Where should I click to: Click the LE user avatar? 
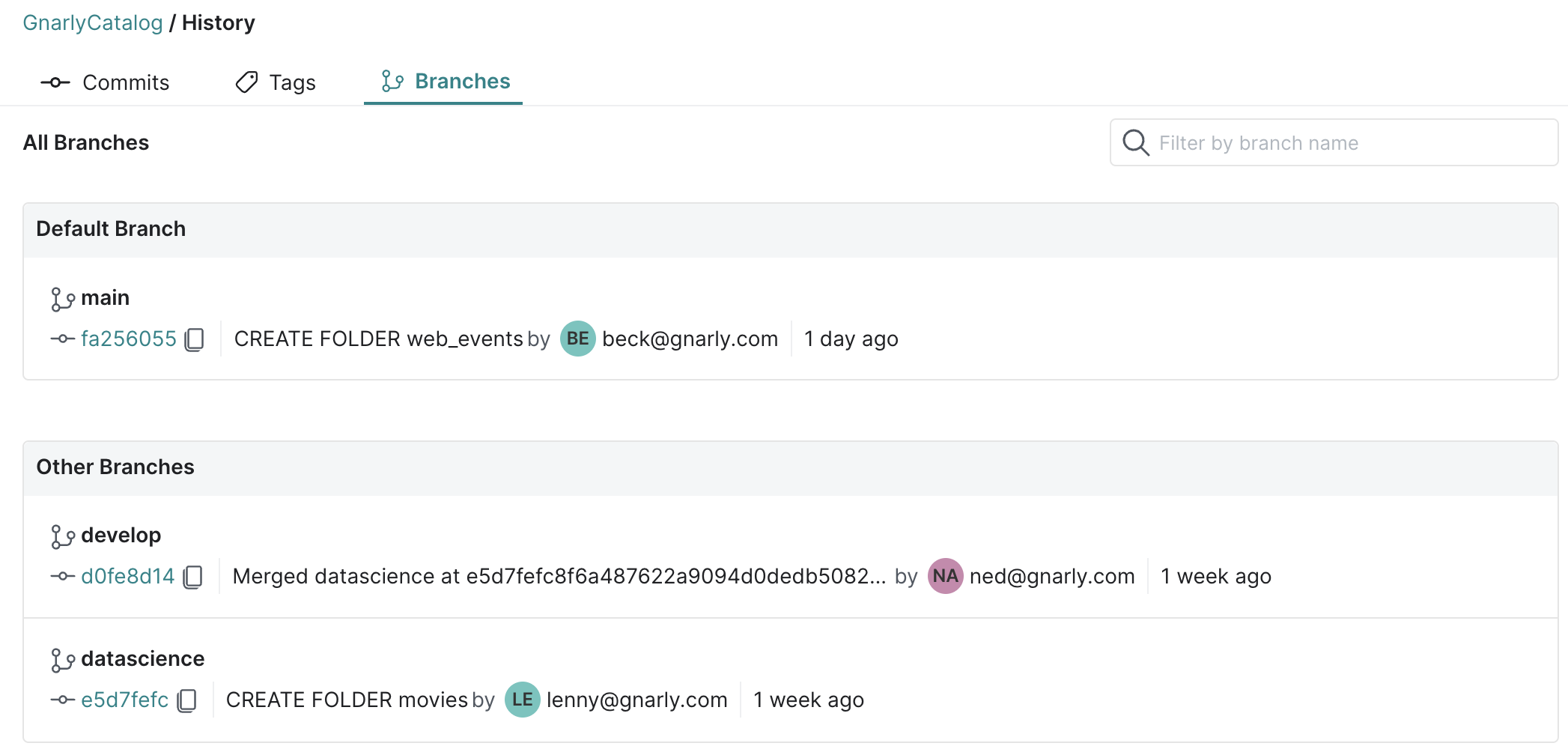coord(522,700)
